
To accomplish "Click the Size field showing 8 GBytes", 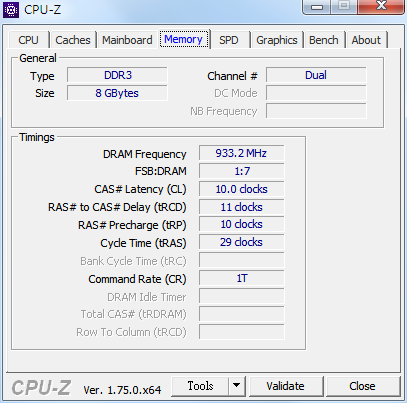I will click(x=117, y=93).
